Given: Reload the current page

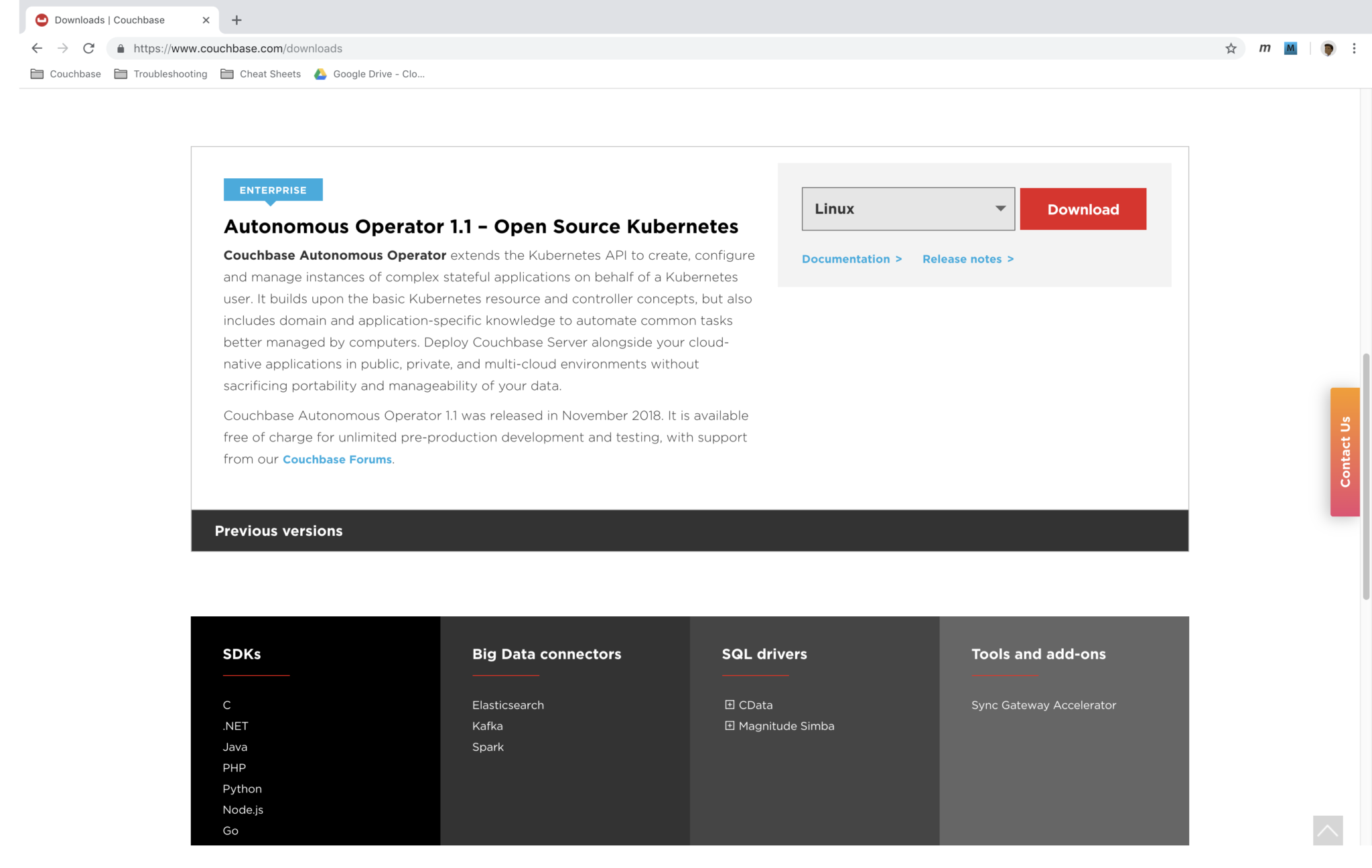Looking at the screenshot, I should (89, 48).
